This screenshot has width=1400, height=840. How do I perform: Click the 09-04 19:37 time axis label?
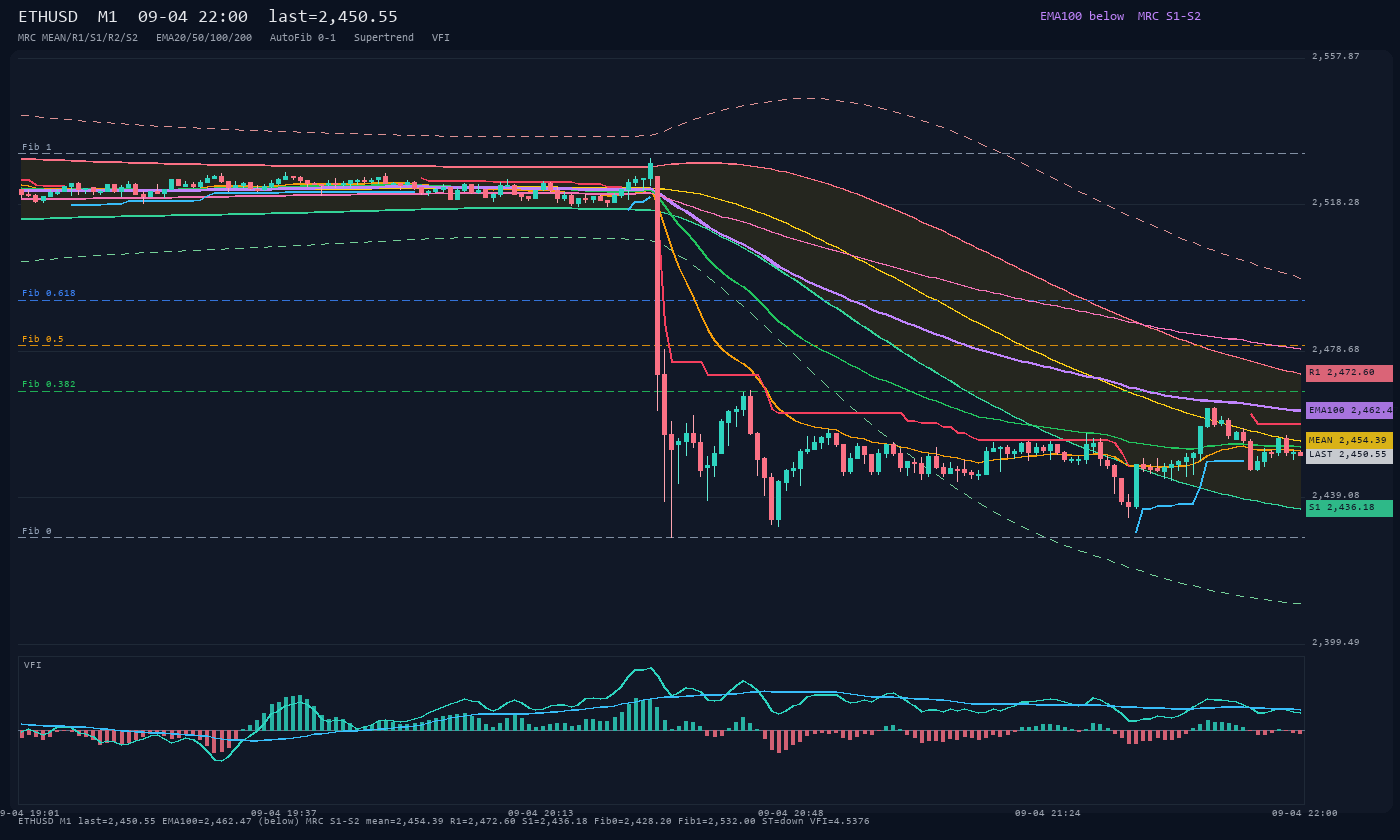coord(284,814)
